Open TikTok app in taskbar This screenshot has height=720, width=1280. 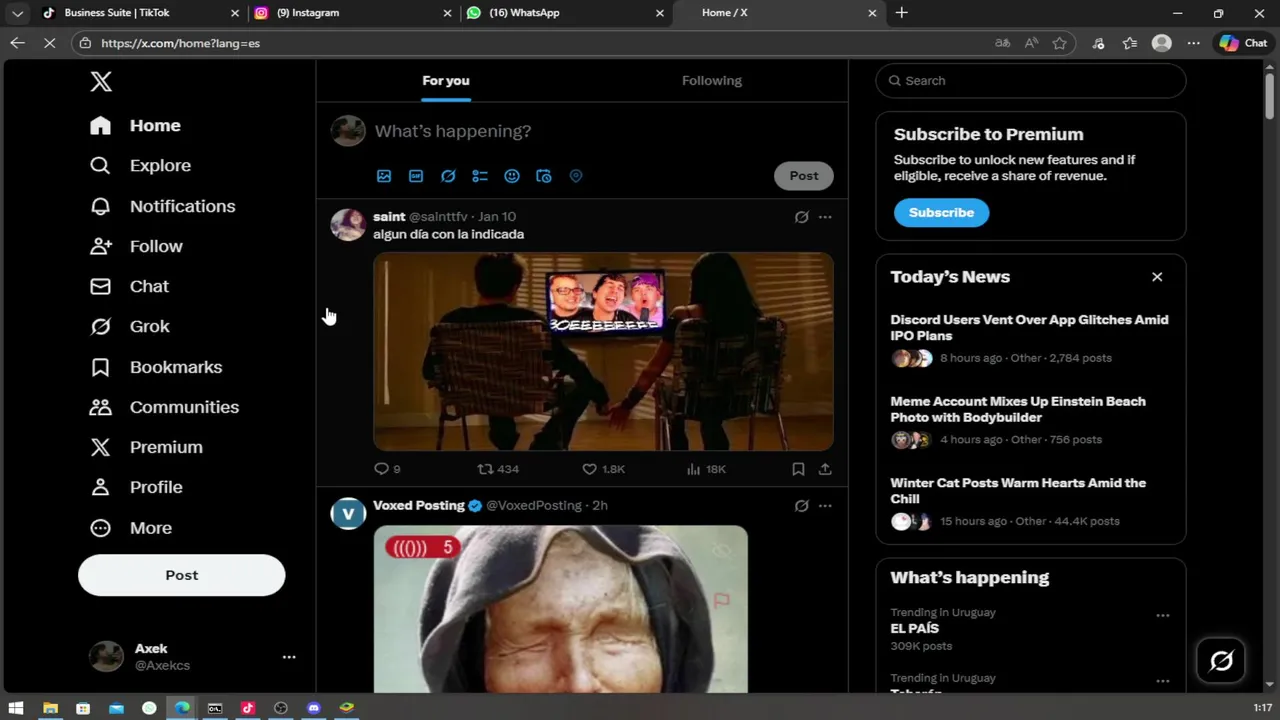click(247, 708)
